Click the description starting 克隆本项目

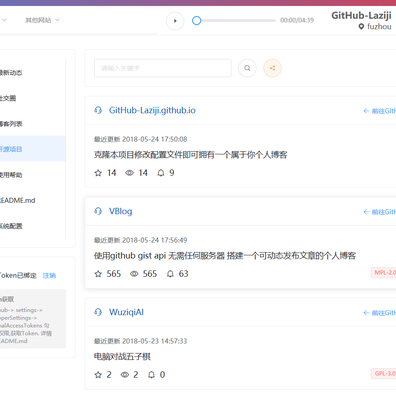191,155
